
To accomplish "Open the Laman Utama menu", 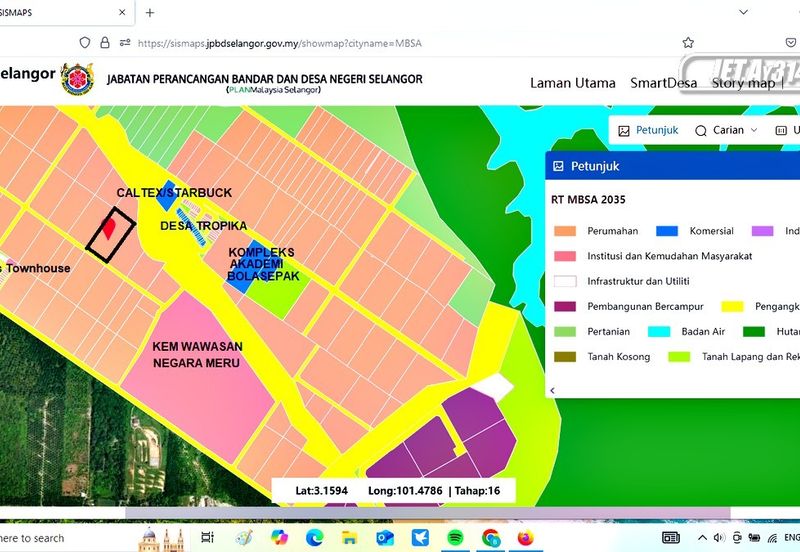I will (x=572, y=83).
